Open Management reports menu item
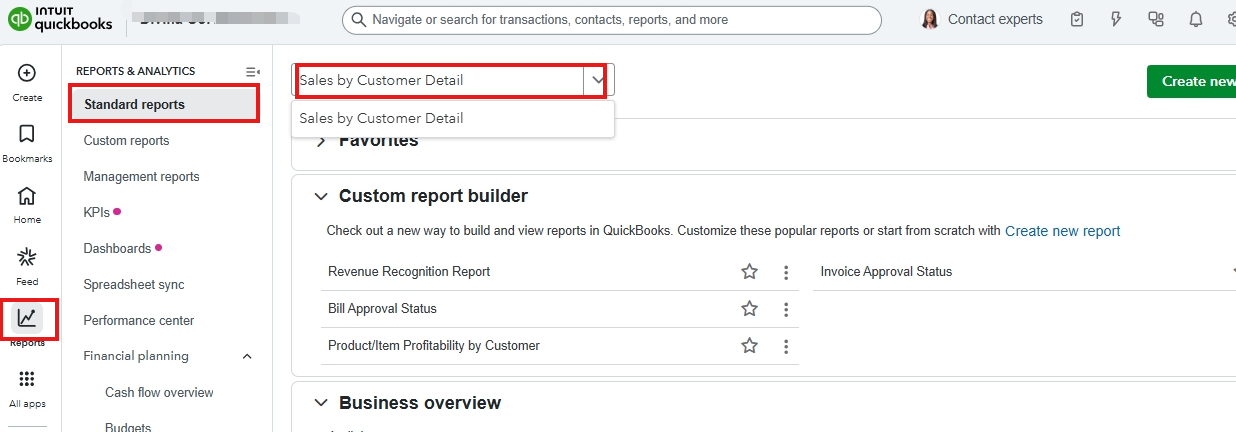The height and width of the screenshot is (432, 1236). [141, 177]
